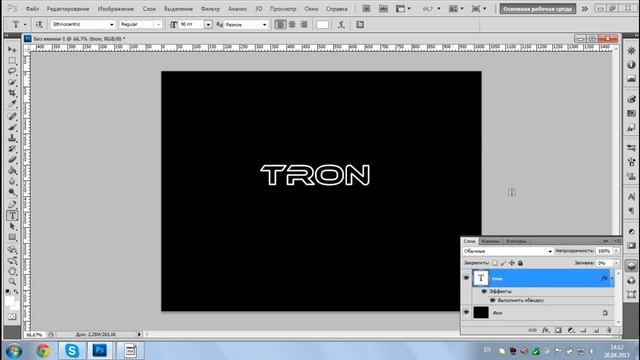Toggle lock image pixels
Image resolution: width=640 pixels, height=360 pixels.
click(503, 263)
